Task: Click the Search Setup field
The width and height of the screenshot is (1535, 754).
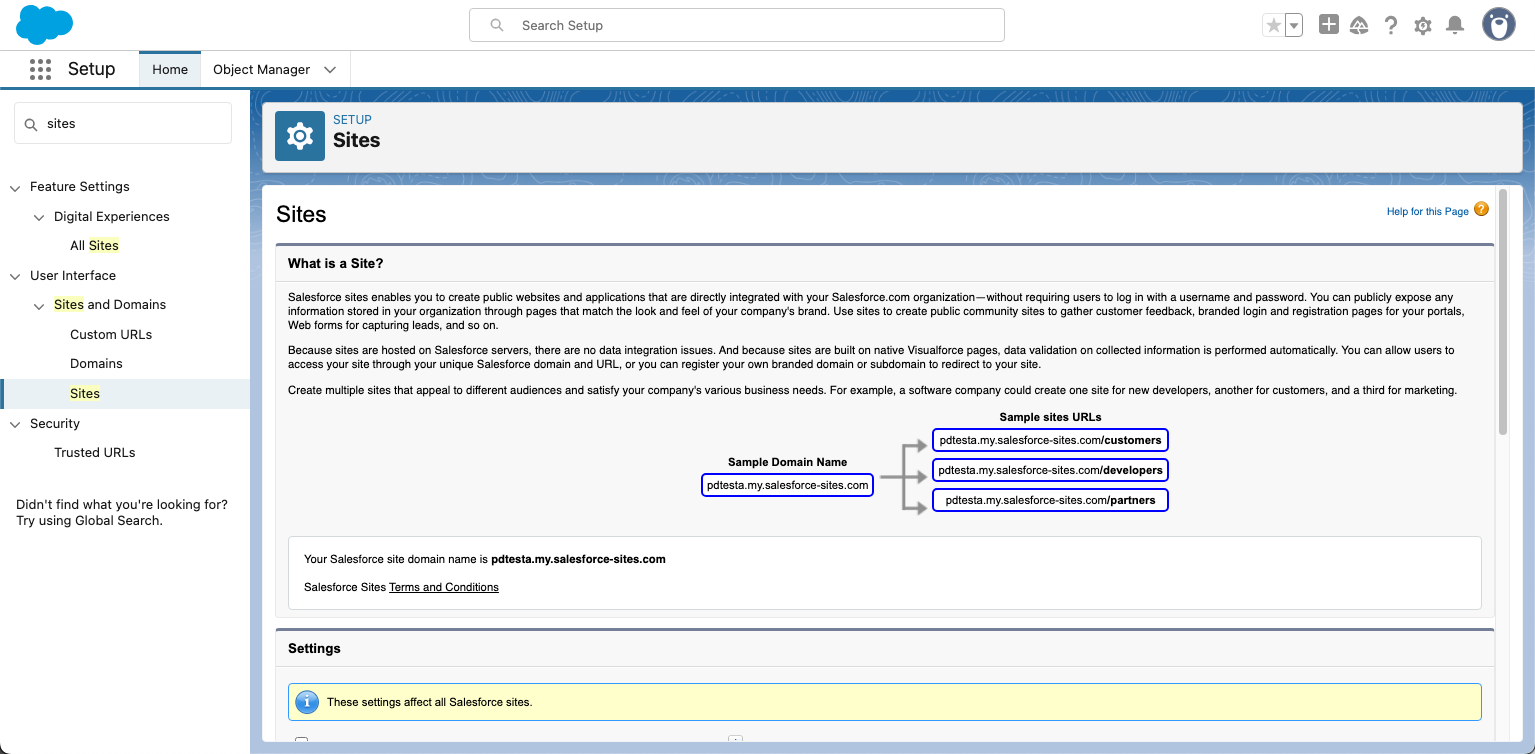Action: pyautogui.click(x=737, y=25)
